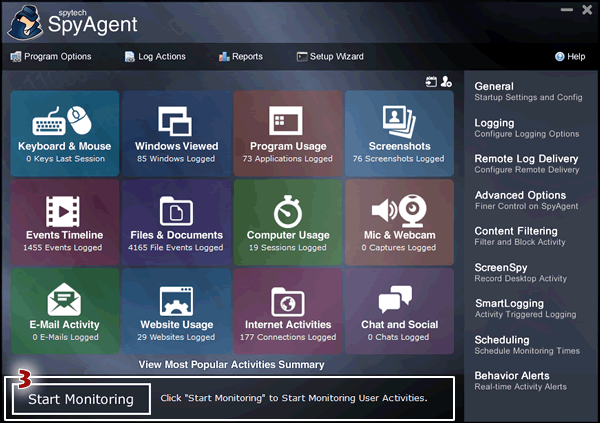View the Screenshots log tile
600x423 pixels.
tap(399, 133)
